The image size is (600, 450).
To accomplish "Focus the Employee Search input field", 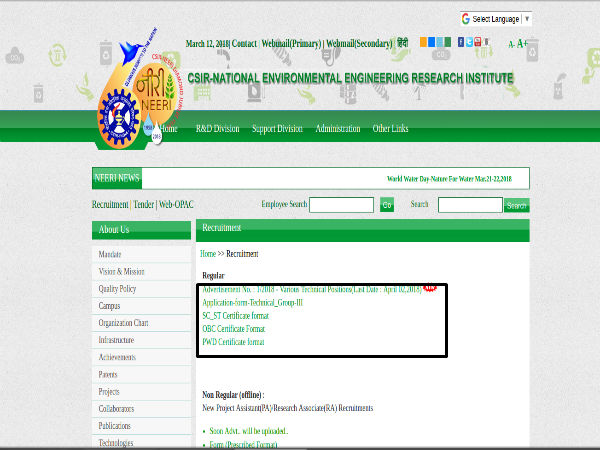I will coord(341,205).
